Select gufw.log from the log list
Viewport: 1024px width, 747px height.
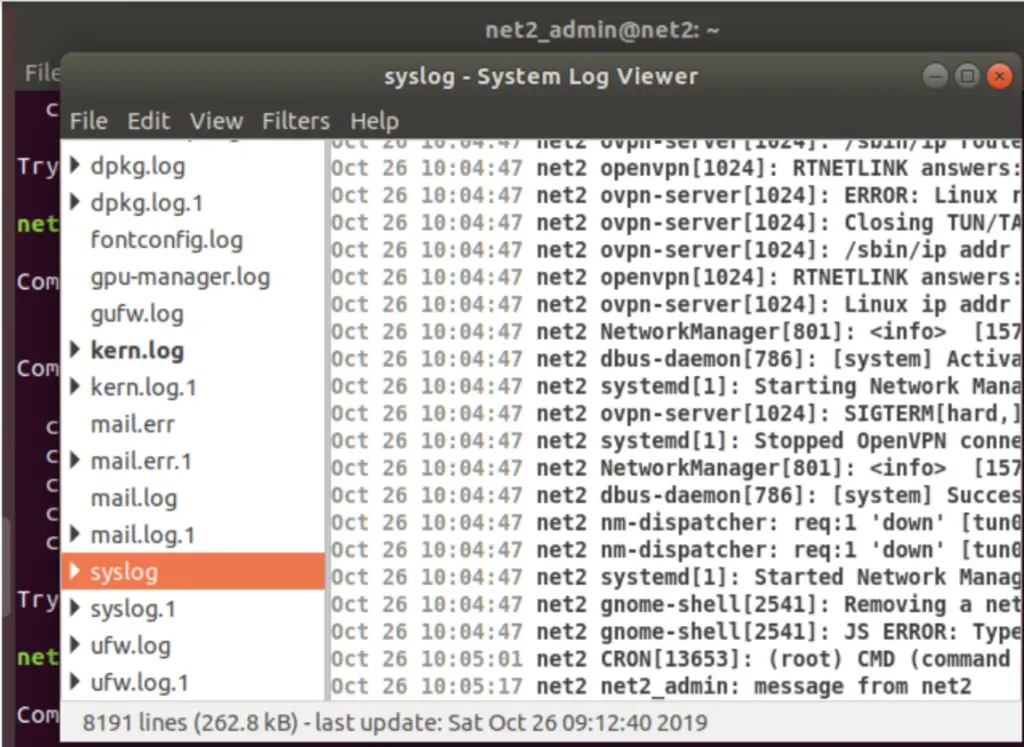137,314
